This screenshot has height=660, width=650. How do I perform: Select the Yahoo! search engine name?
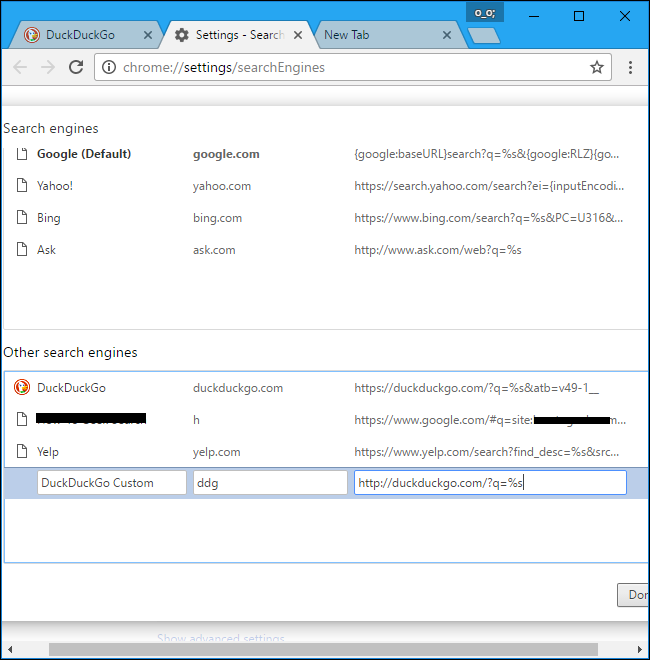[x=55, y=186]
